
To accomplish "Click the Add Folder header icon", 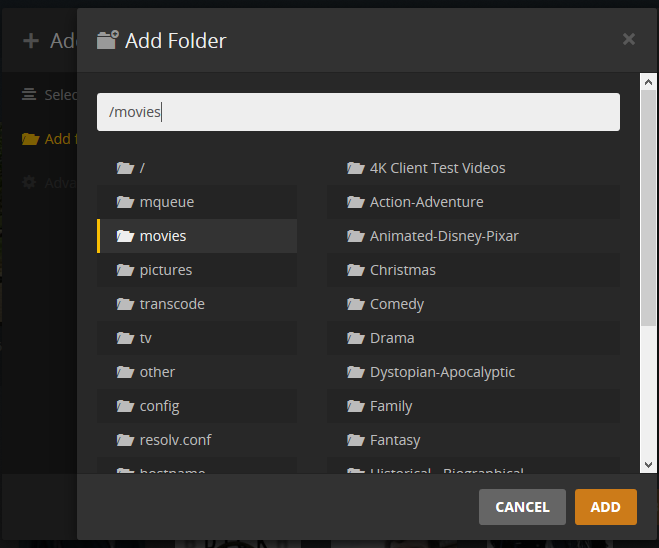I will 108,40.
